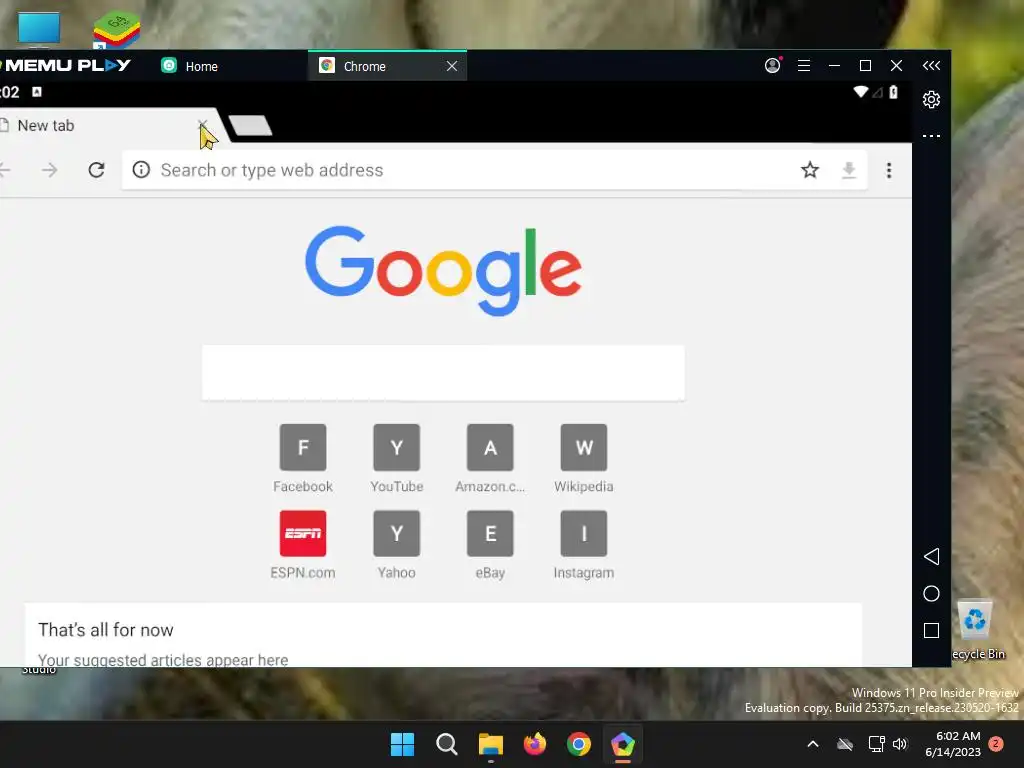Open the MEmu hamburger menu
This screenshot has height=768, width=1024.
(x=804, y=65)
